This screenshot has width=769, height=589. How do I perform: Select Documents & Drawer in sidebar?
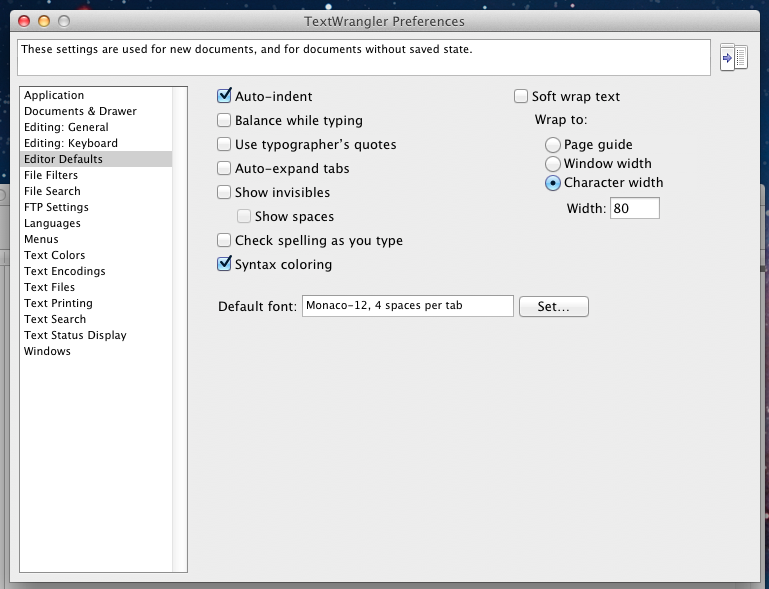pyautogui.click(x=96, y=111)
